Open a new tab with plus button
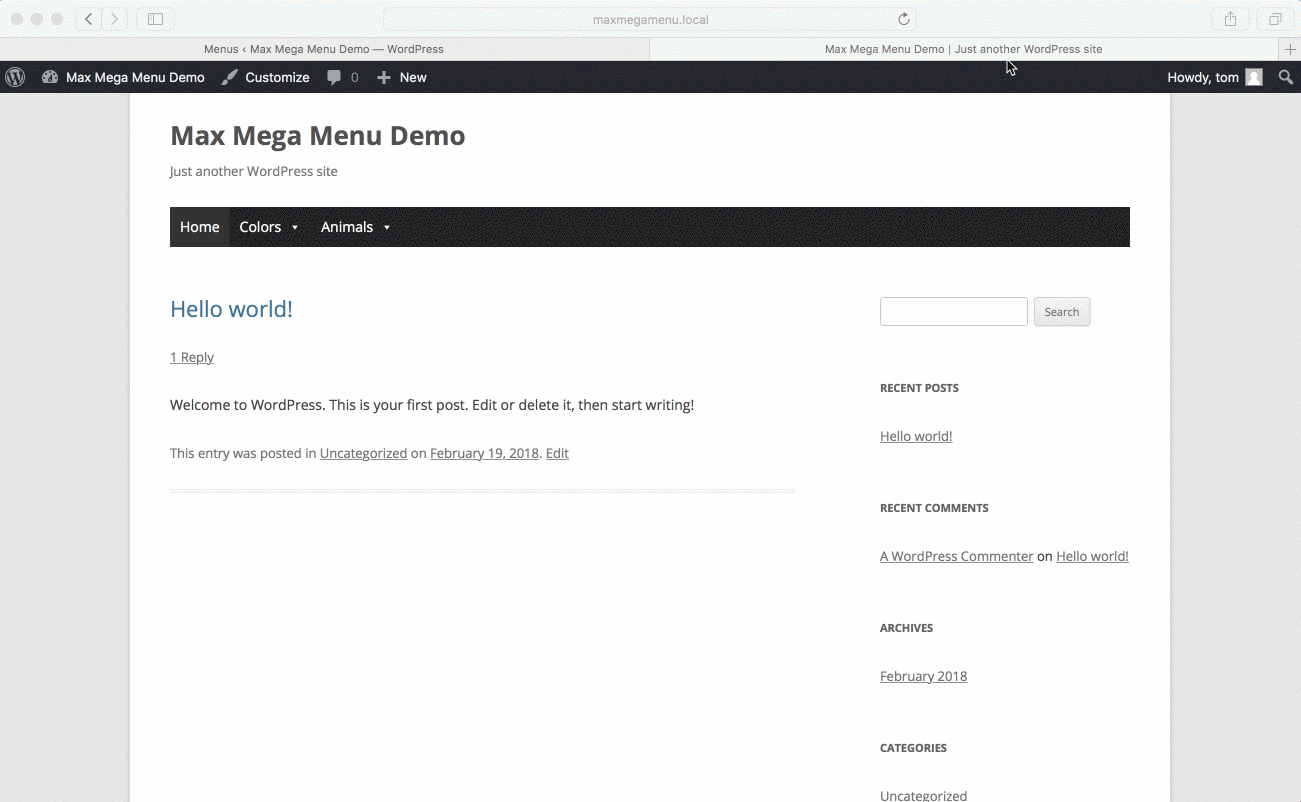 point(1290,49)
